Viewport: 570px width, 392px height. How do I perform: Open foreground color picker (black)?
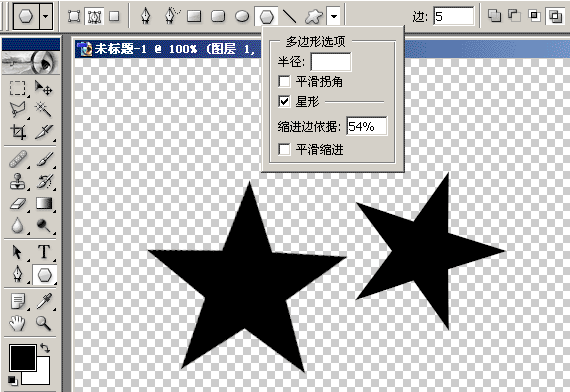click(23, 358)
